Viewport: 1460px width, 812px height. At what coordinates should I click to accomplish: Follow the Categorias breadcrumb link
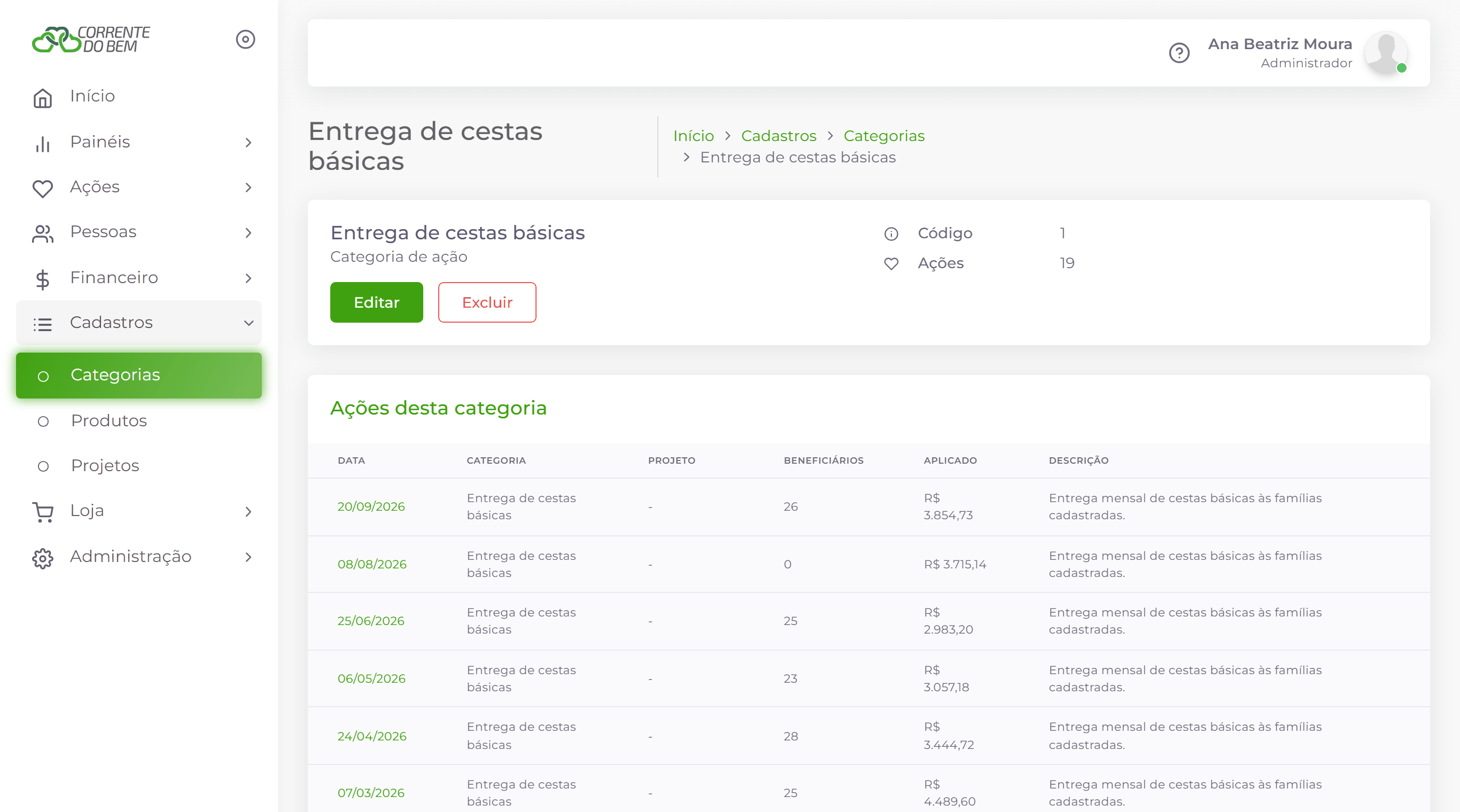[883, 136]
